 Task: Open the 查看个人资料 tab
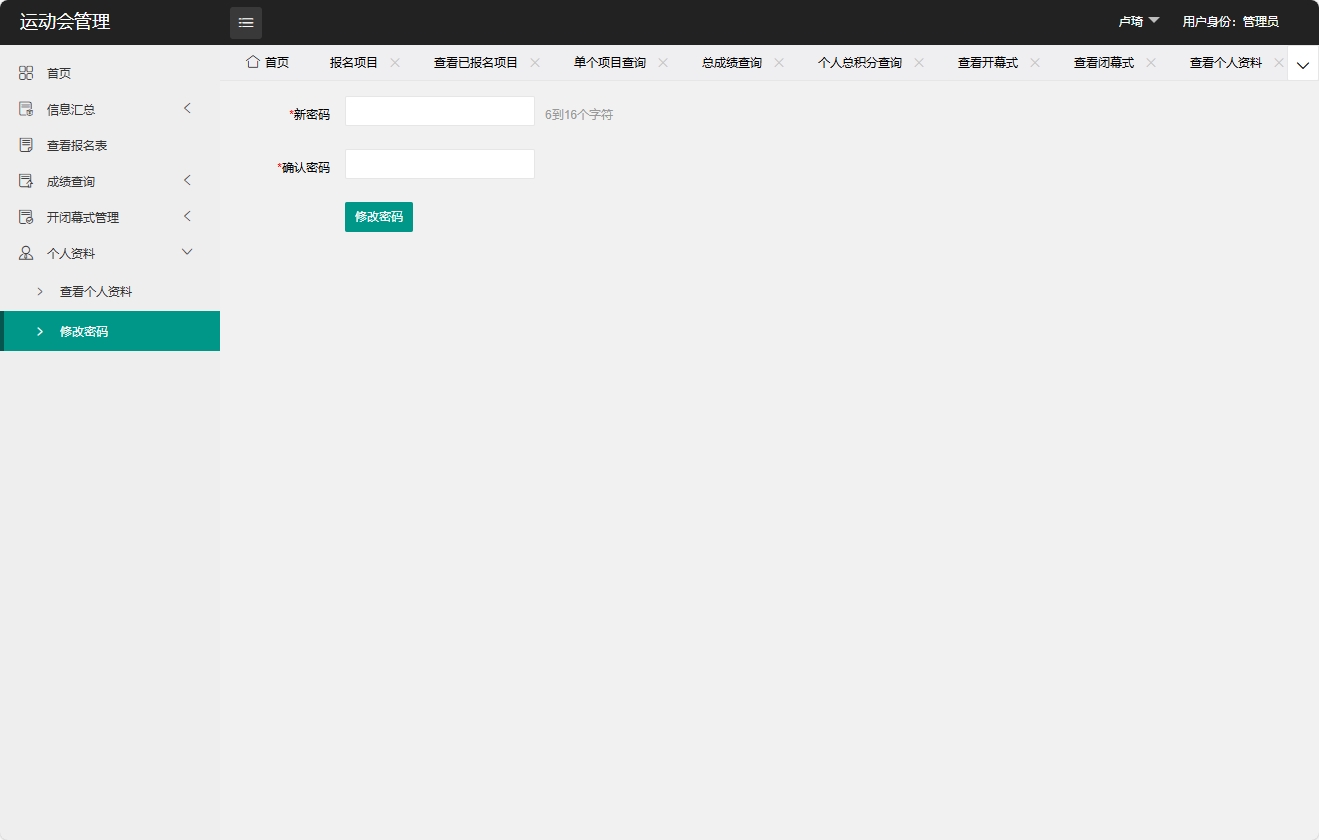(x=1224, y=61)
